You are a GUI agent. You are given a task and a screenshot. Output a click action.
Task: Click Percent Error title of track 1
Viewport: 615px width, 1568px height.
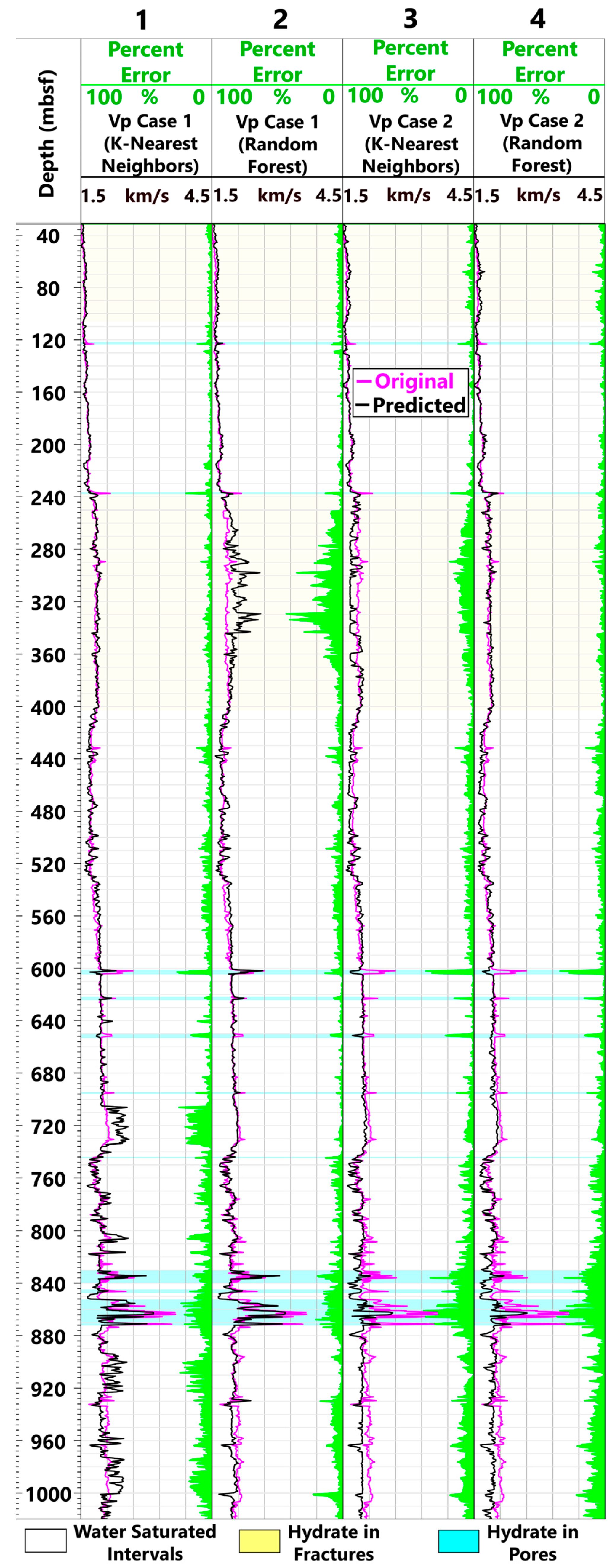coord(145,62)
